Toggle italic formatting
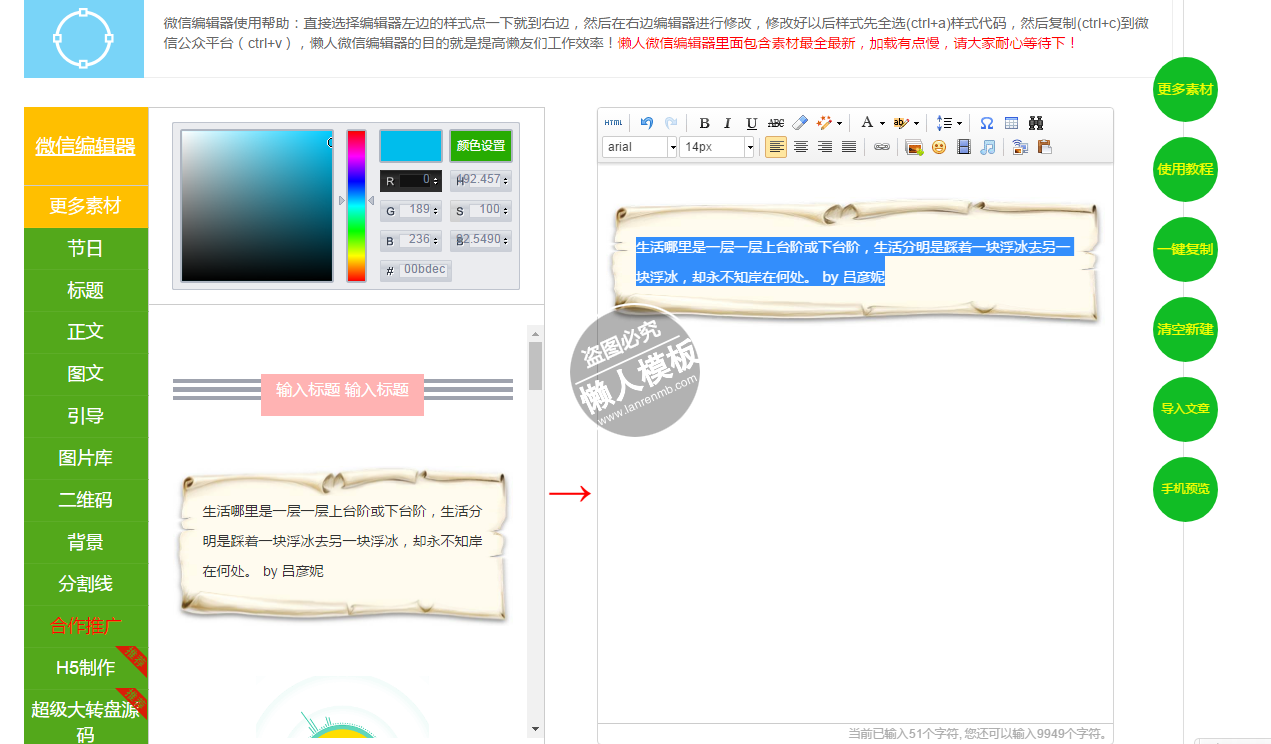Viewport: 1271px width, 744px height. pyautogui.click(x=728, y=123)
